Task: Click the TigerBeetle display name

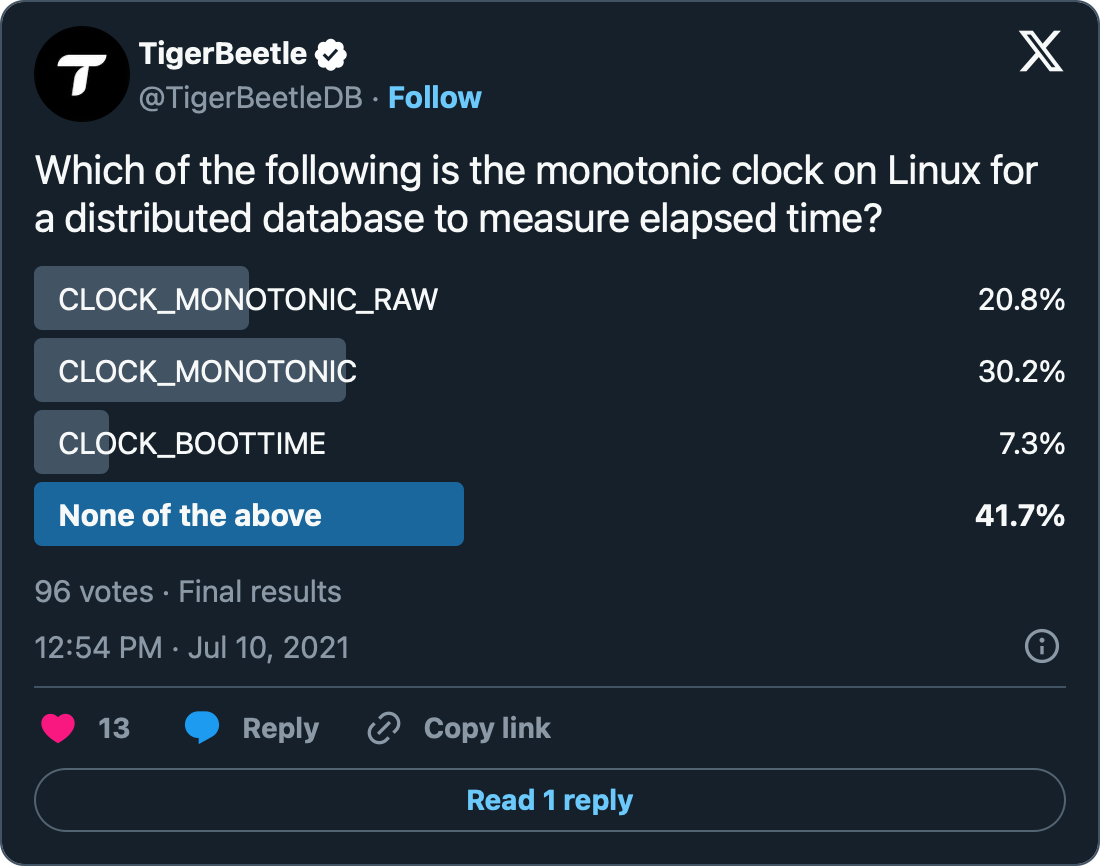Action: click(x=223, y=54)
